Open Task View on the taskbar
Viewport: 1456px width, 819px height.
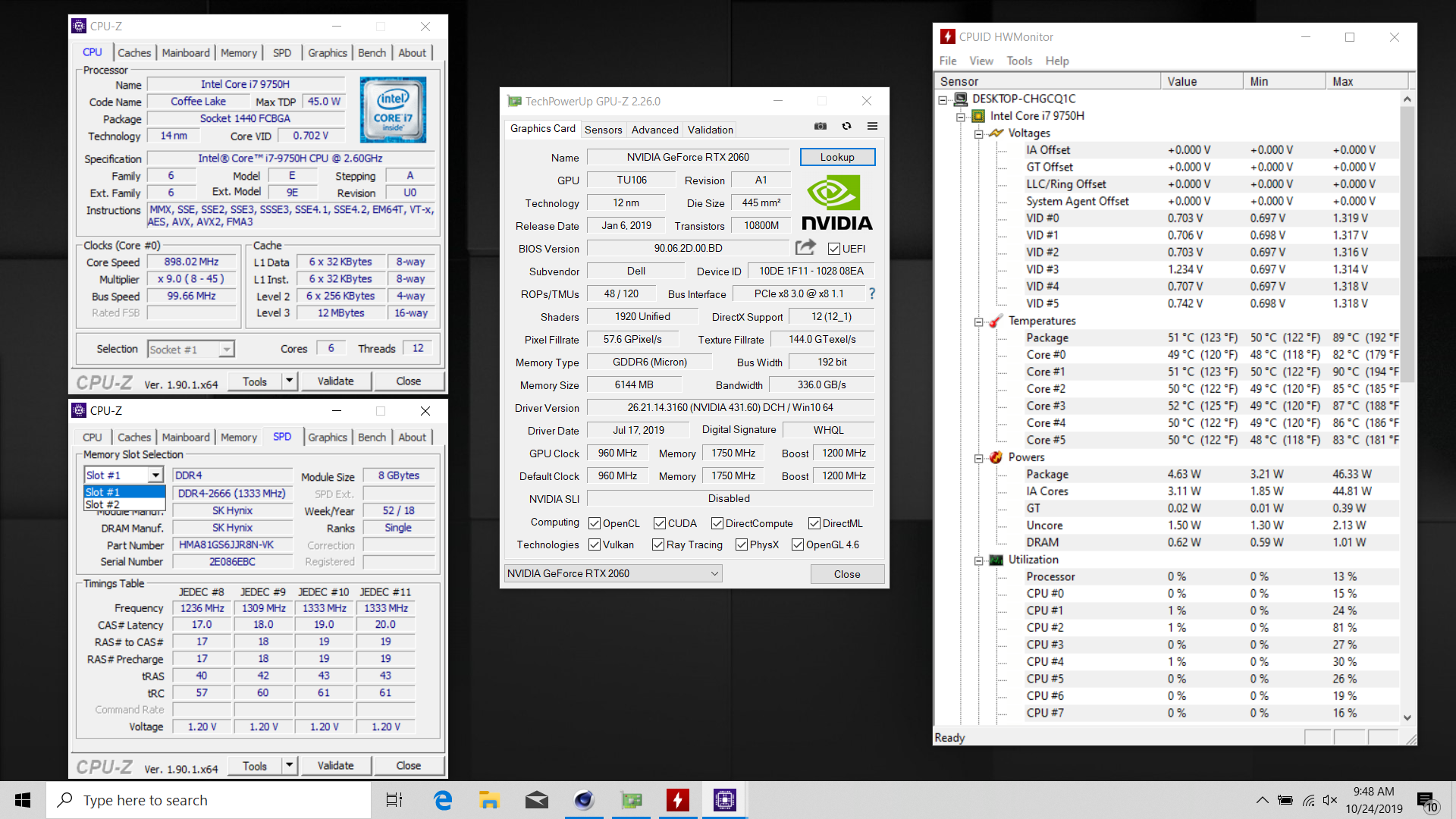click(x=394, y=800)
